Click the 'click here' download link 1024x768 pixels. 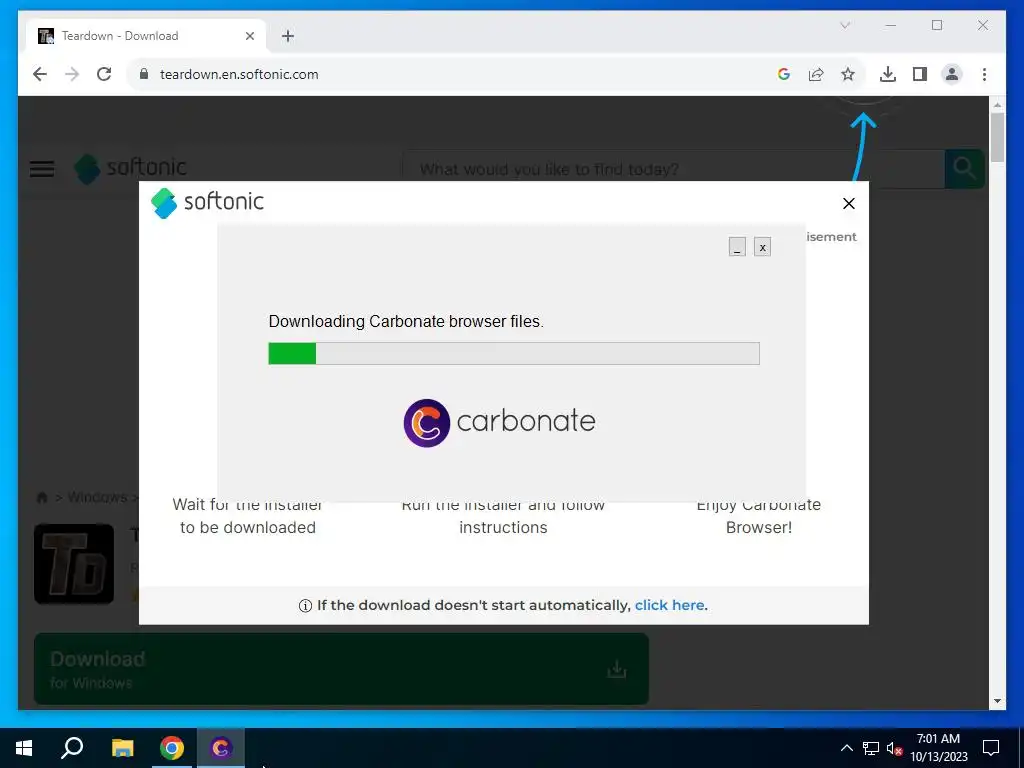669,605
